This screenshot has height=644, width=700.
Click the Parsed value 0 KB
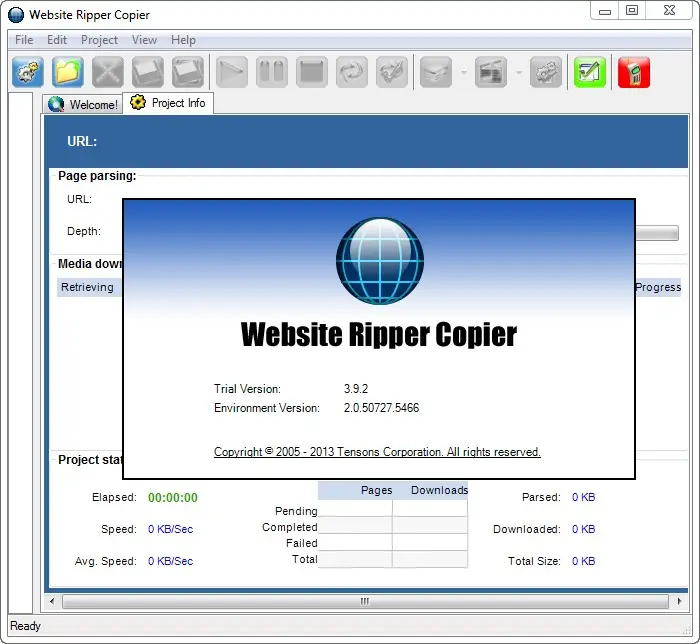click(x=583, y=497)
